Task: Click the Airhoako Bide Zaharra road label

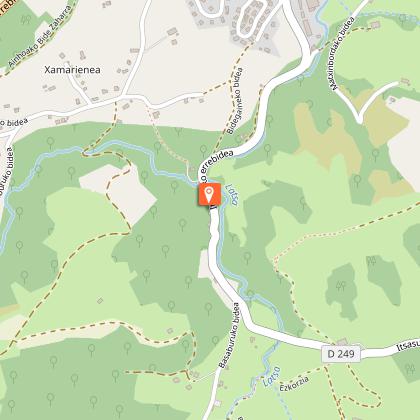Action: click(x=40, y=37)
